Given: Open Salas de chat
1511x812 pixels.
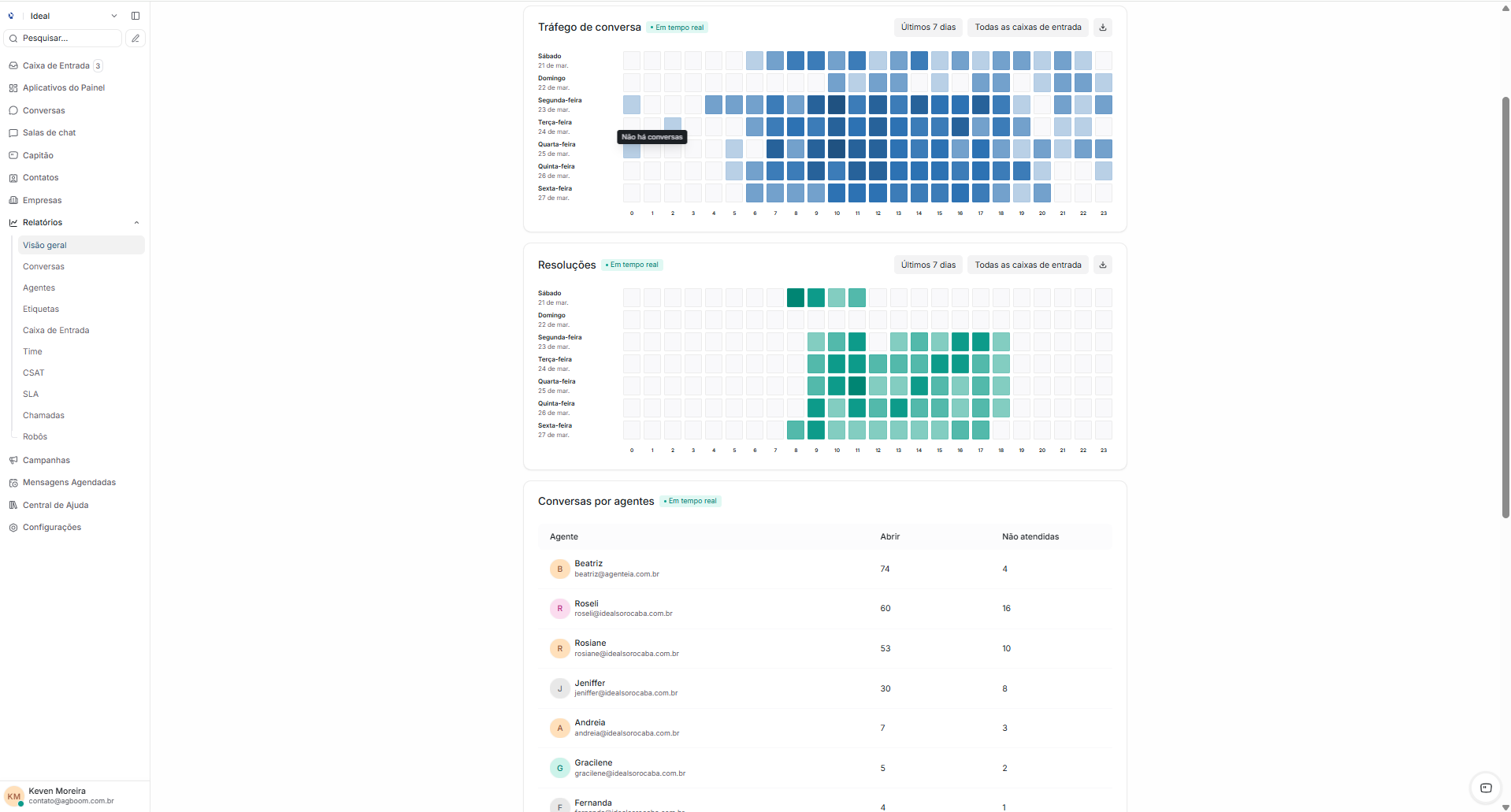Looking at the screenshot, I should point(50,132).
